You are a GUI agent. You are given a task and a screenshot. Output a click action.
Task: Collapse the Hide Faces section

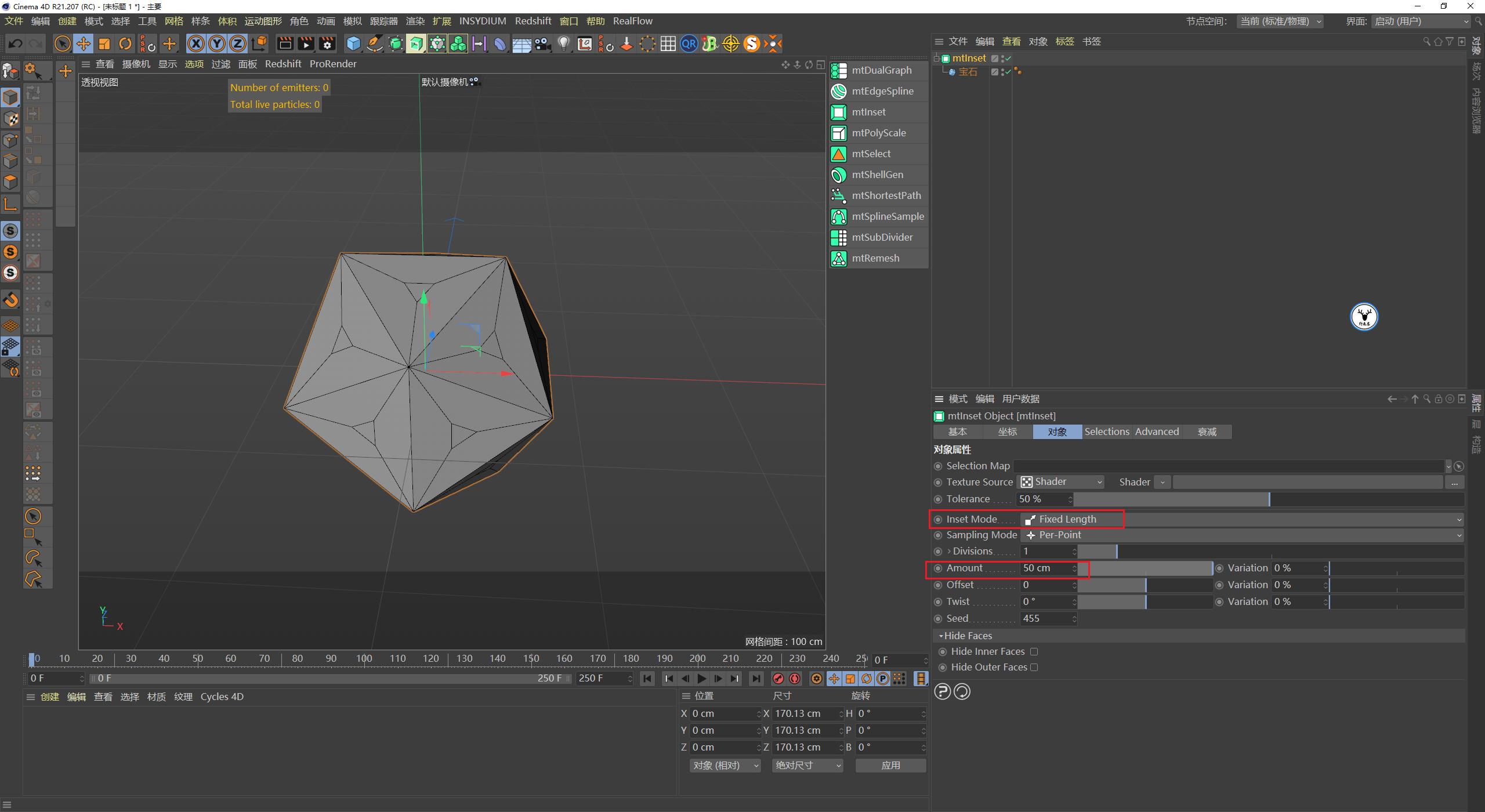point(941,636)
